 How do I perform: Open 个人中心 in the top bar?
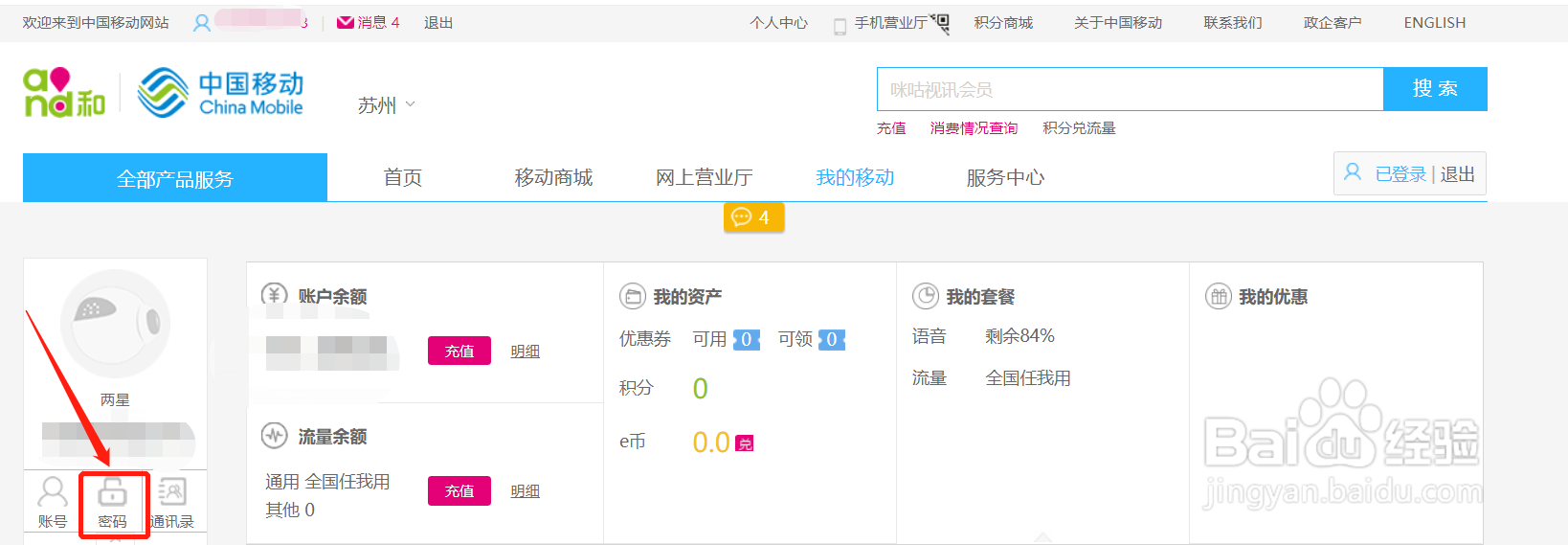[x=779, y=23]
